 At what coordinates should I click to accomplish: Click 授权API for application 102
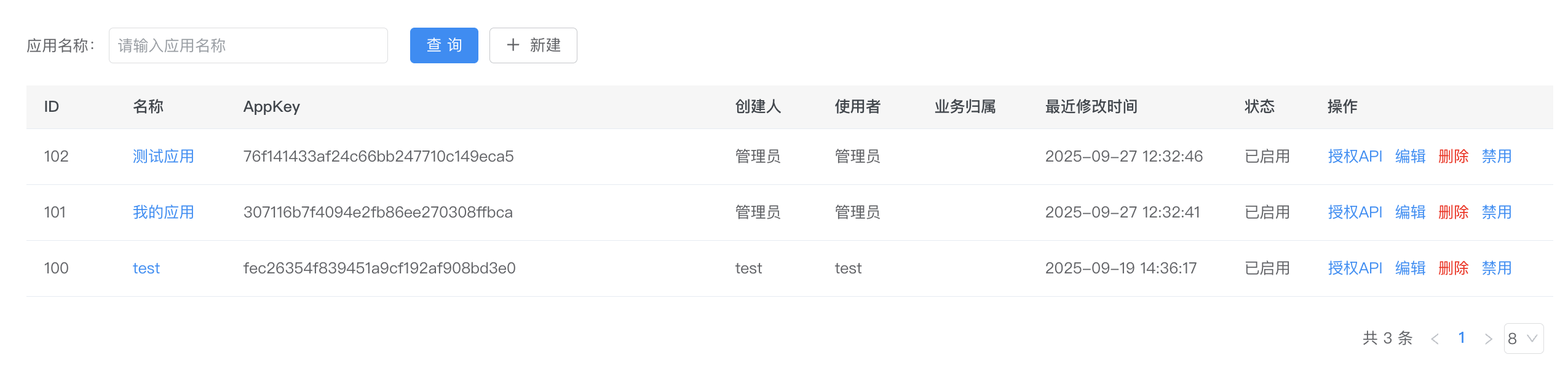click(x=1354, y=157)
